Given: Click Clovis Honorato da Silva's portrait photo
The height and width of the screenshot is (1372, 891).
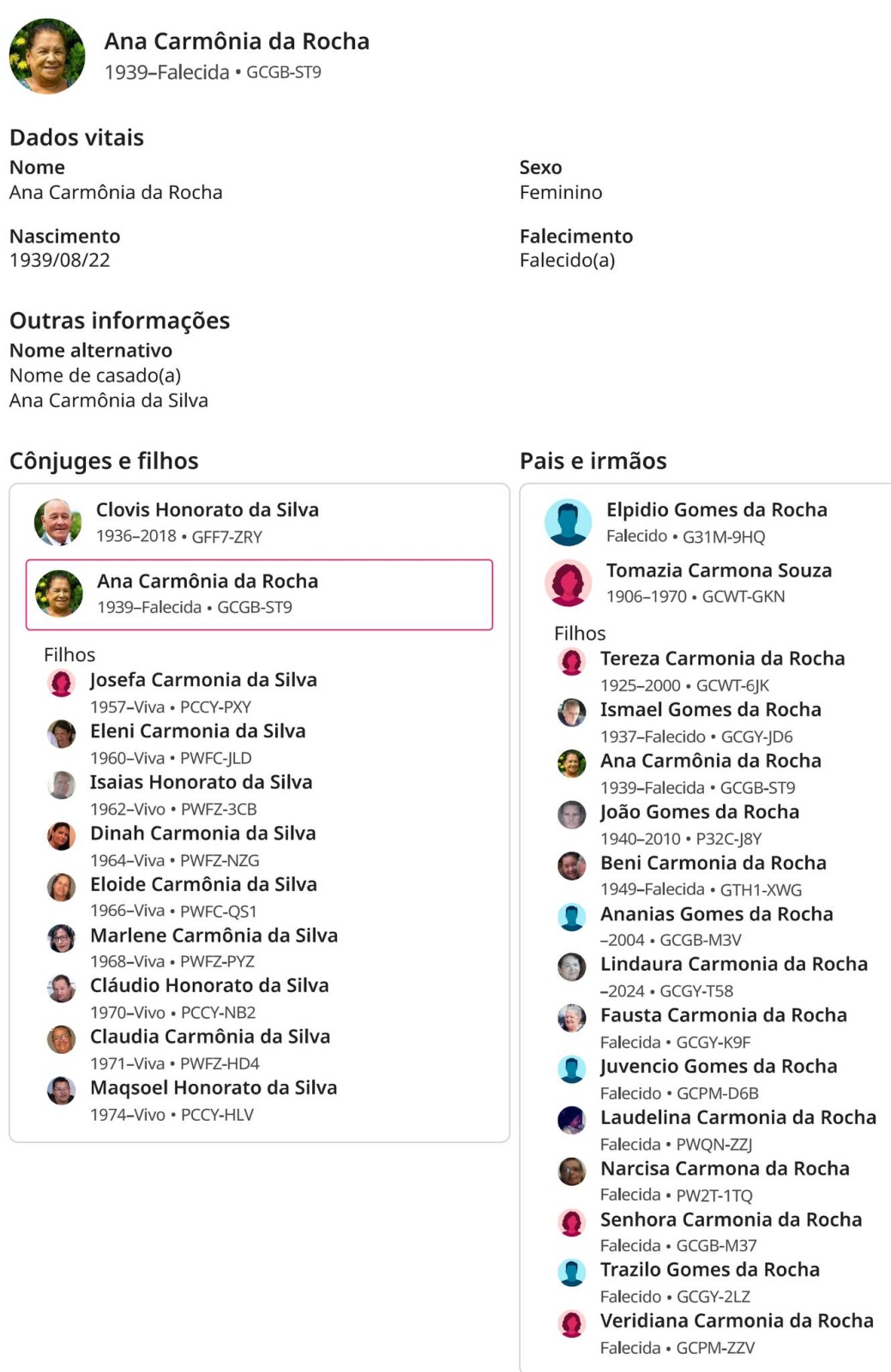Looking at the screenshot, I should pyautogui.click(x=57, y=521).
